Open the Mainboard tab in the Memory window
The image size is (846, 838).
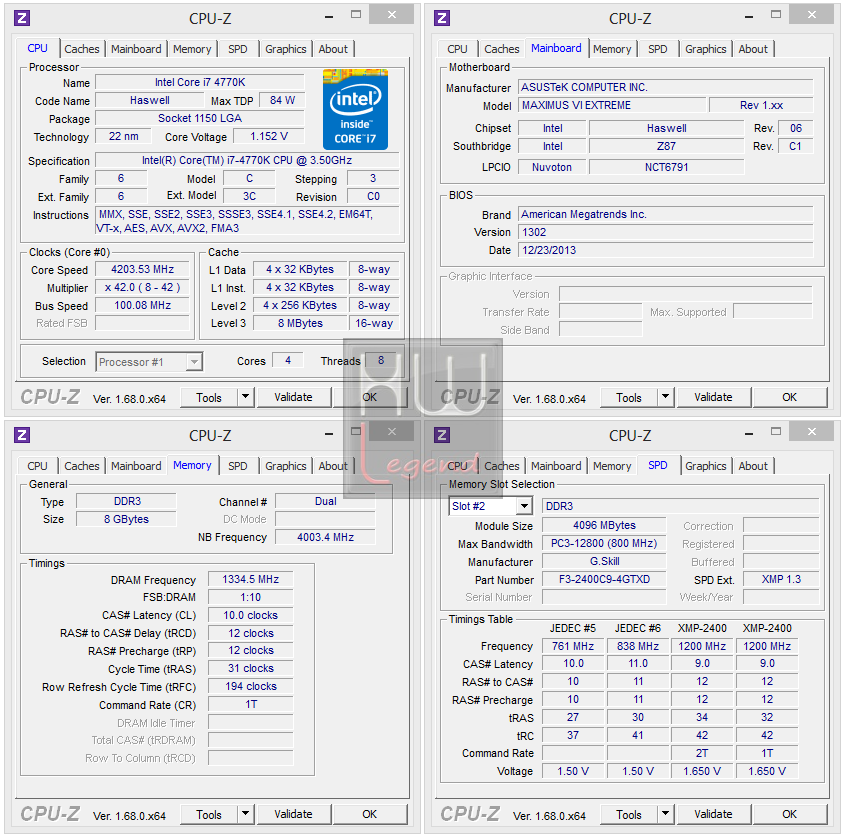(136, 466)
